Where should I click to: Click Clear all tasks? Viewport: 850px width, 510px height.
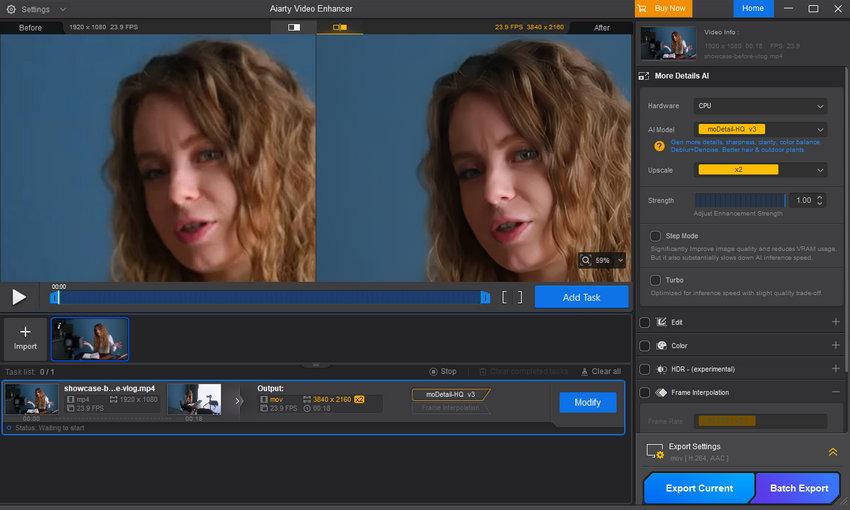(601, 371)
